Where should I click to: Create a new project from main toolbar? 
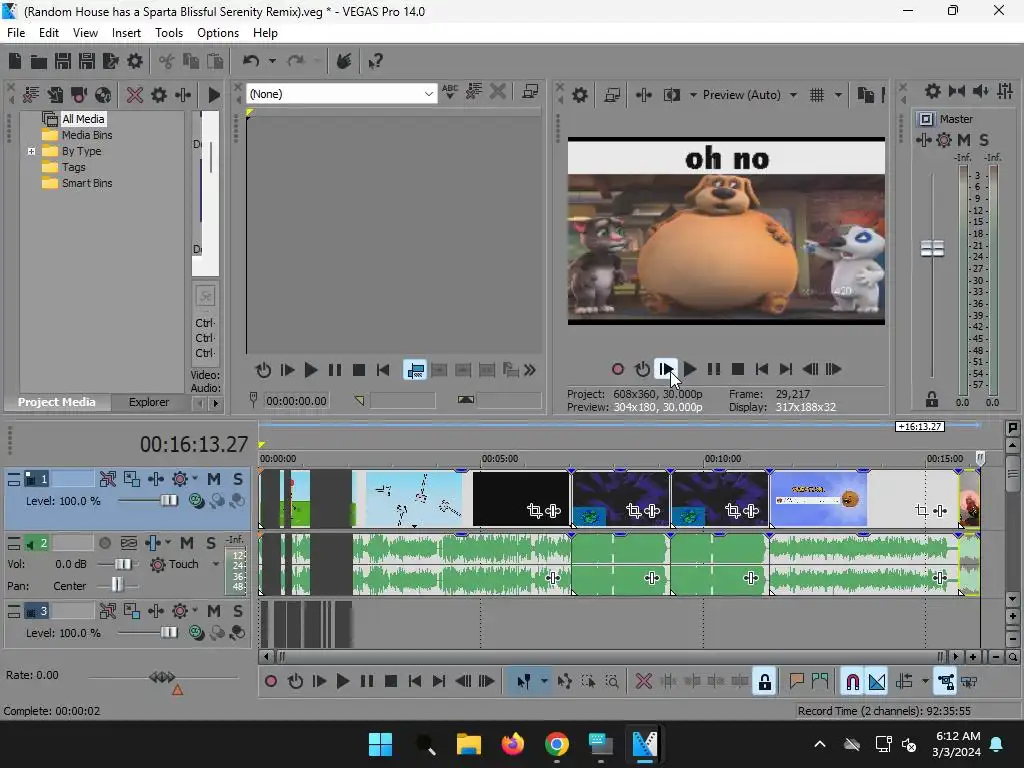point(15,61)
